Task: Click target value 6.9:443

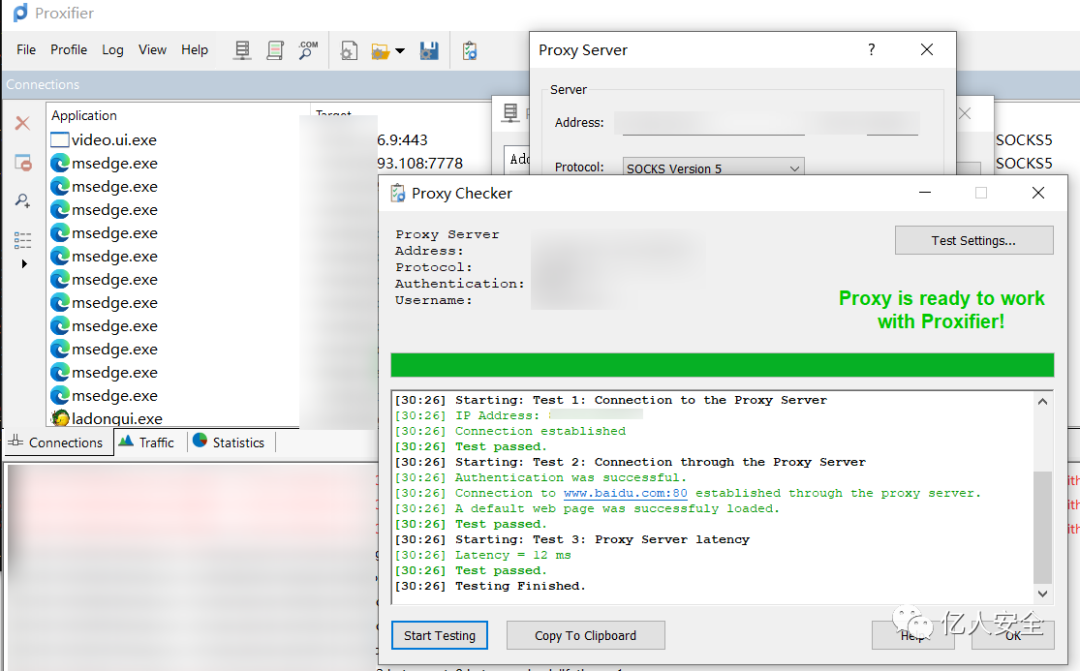Action: coord(402,140)
